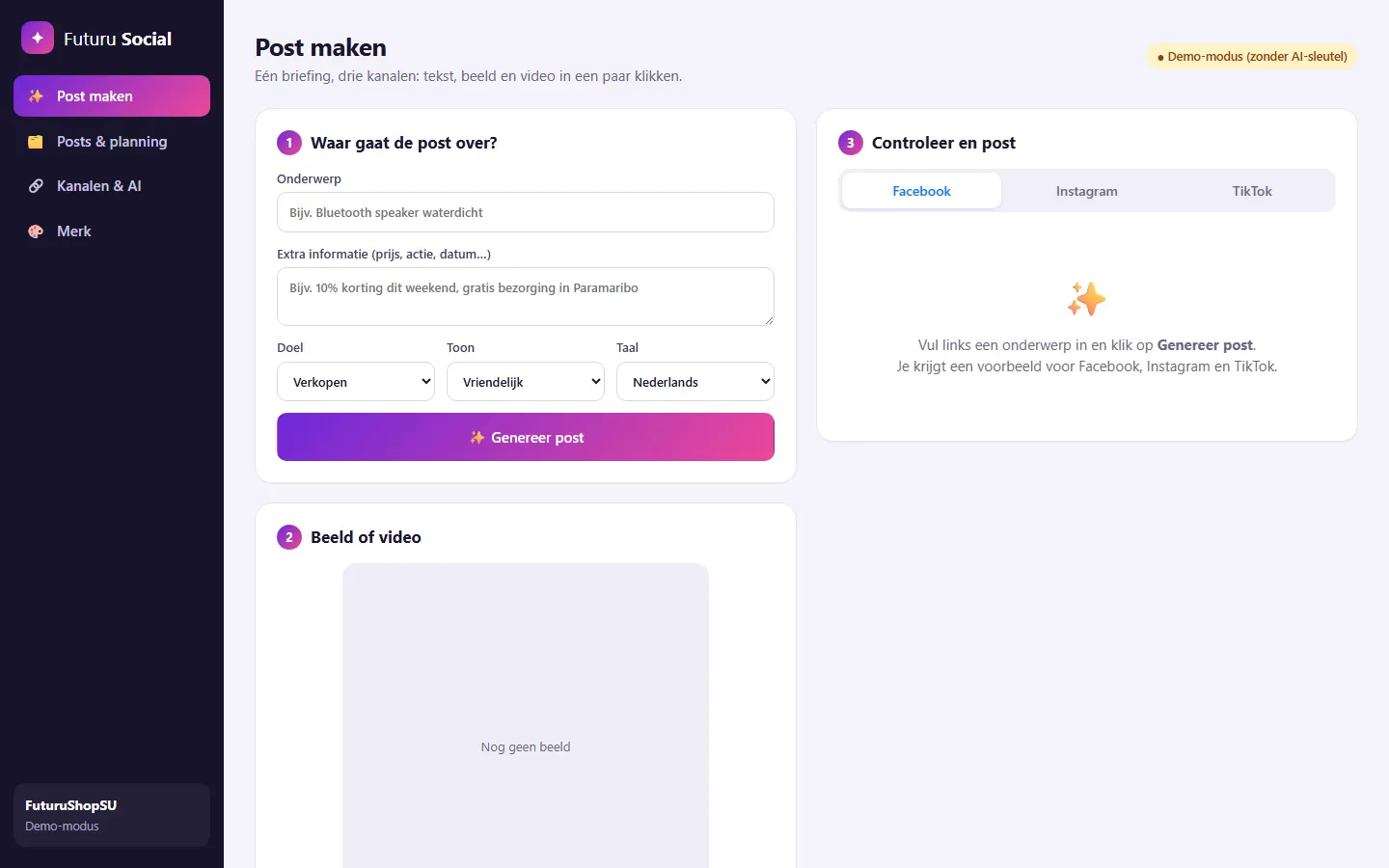Screen dimensions: 1389x868
Task: Click the sparkle icon beside Post maken
Action: click(36, 96)
